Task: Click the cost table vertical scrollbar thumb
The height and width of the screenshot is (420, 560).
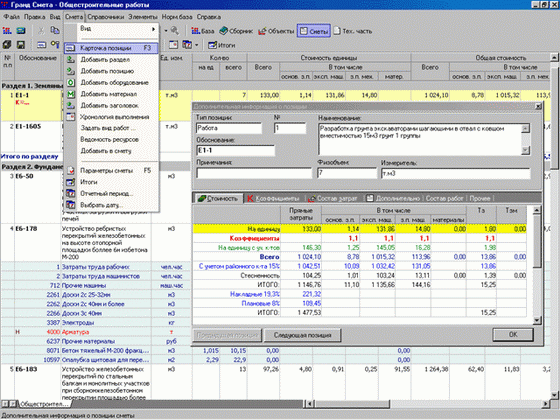Action: [x=537, y=241]
